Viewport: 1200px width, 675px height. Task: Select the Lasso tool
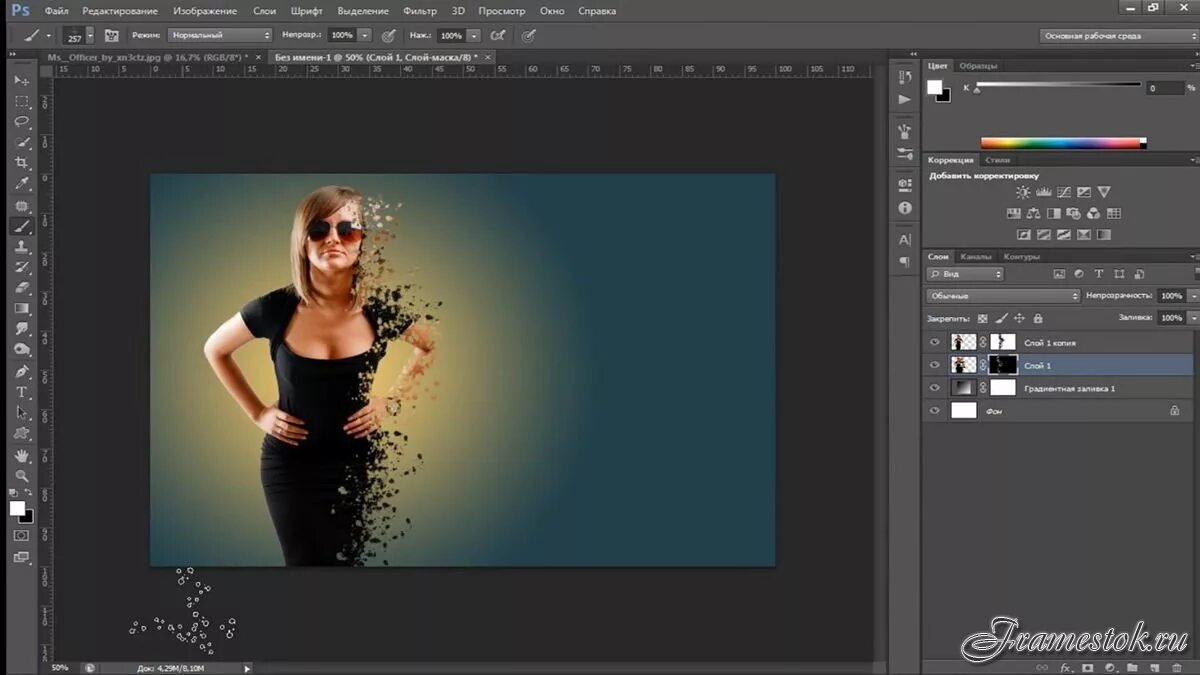click(x=22, y=122)
